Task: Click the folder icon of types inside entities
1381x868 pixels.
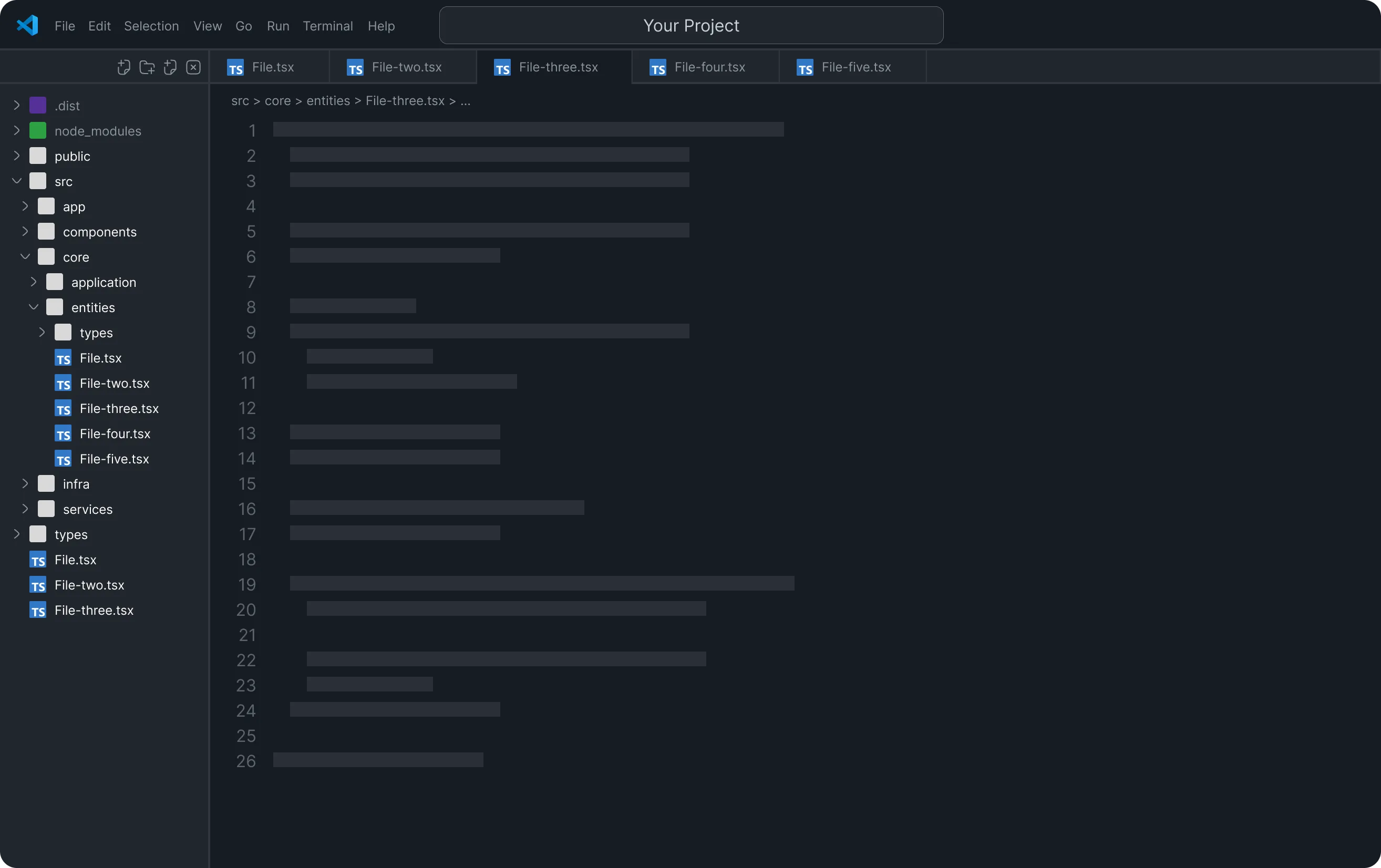Action: point(63,332)
